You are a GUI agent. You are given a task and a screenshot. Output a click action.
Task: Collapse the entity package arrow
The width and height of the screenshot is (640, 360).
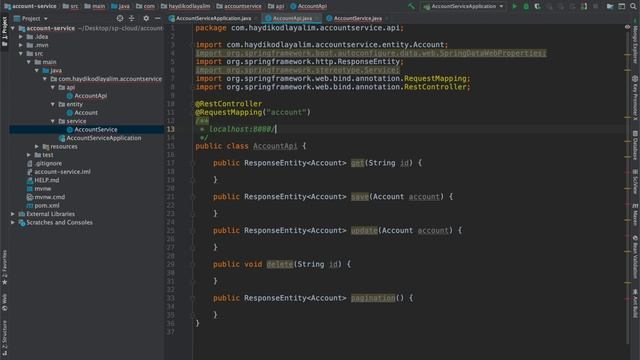pos(53,104)
